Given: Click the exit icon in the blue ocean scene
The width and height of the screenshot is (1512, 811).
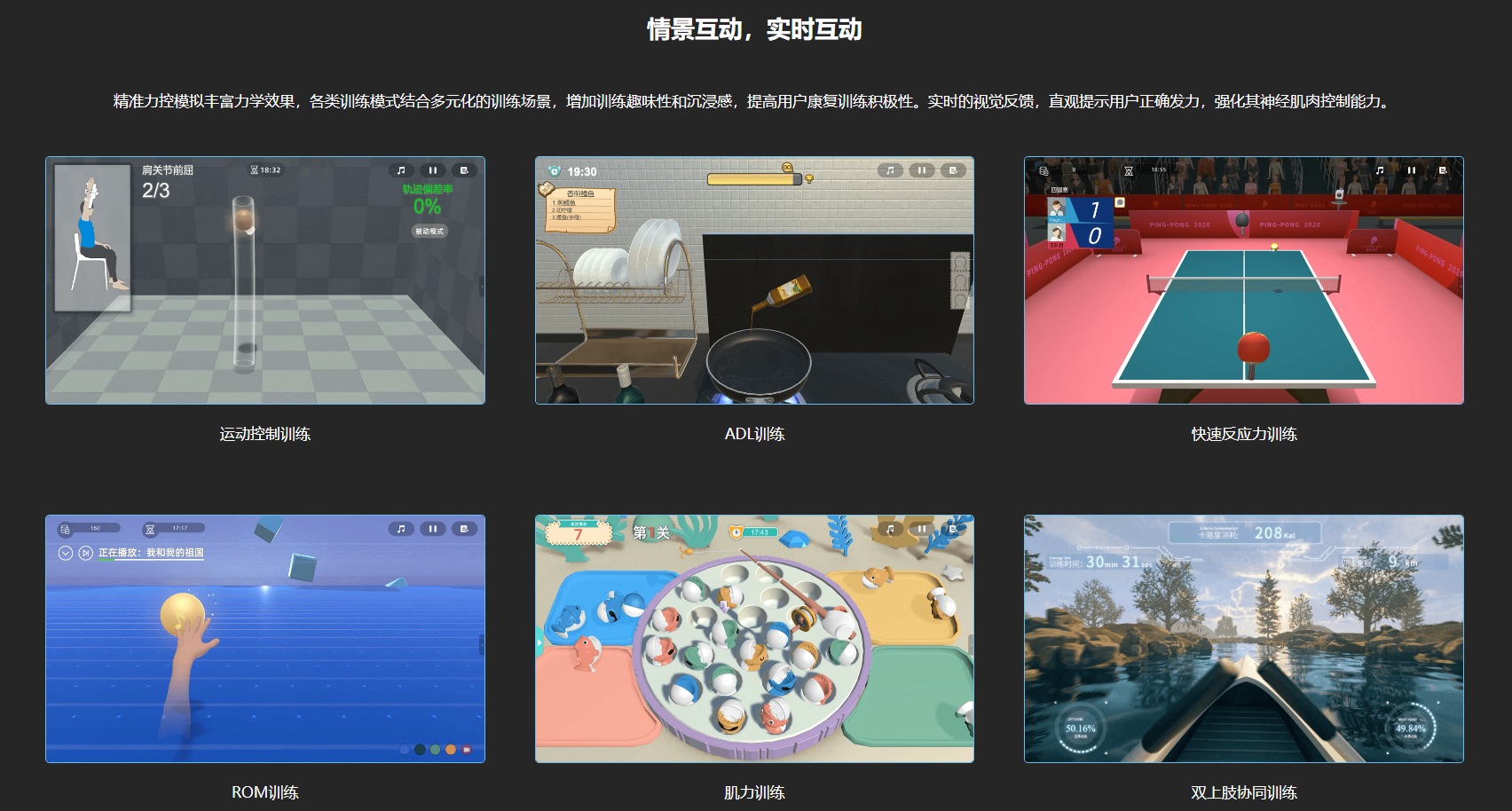Looking at the screenshot, I should 464,529.
